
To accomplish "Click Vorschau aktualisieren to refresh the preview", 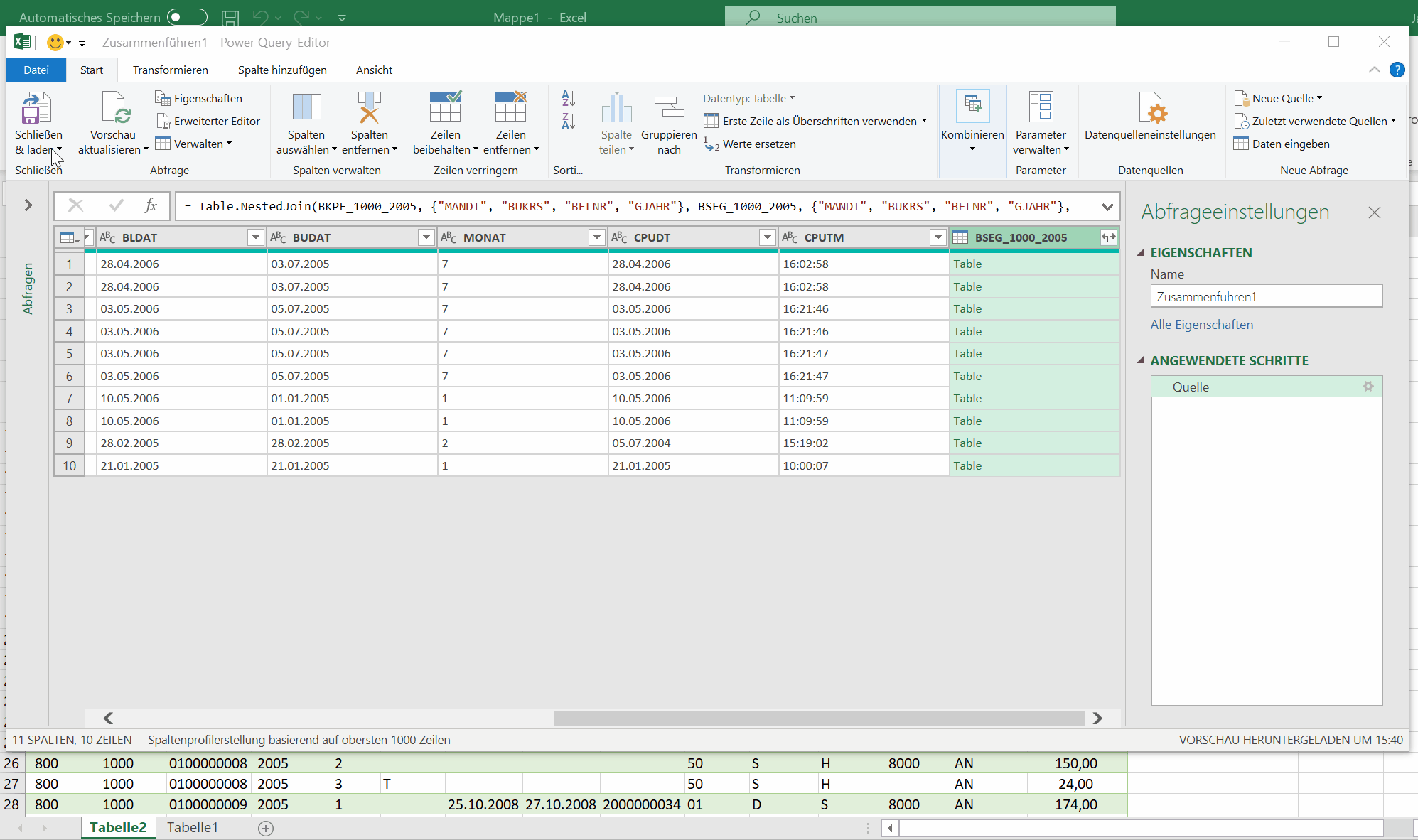I will (112, 122).
